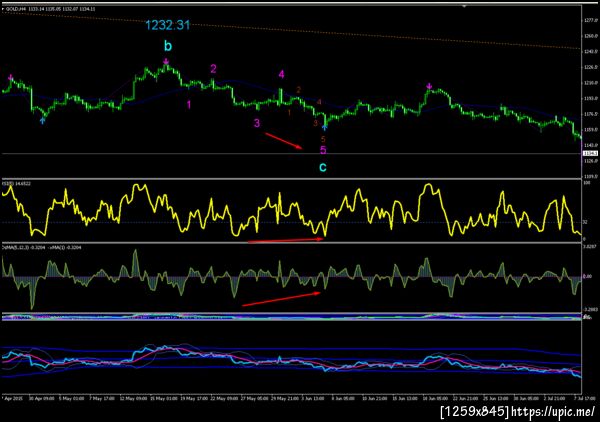The height and width of the screenshot is (422, 600).
Task: Click the 1260 price axis label
Action: [589, 36]
